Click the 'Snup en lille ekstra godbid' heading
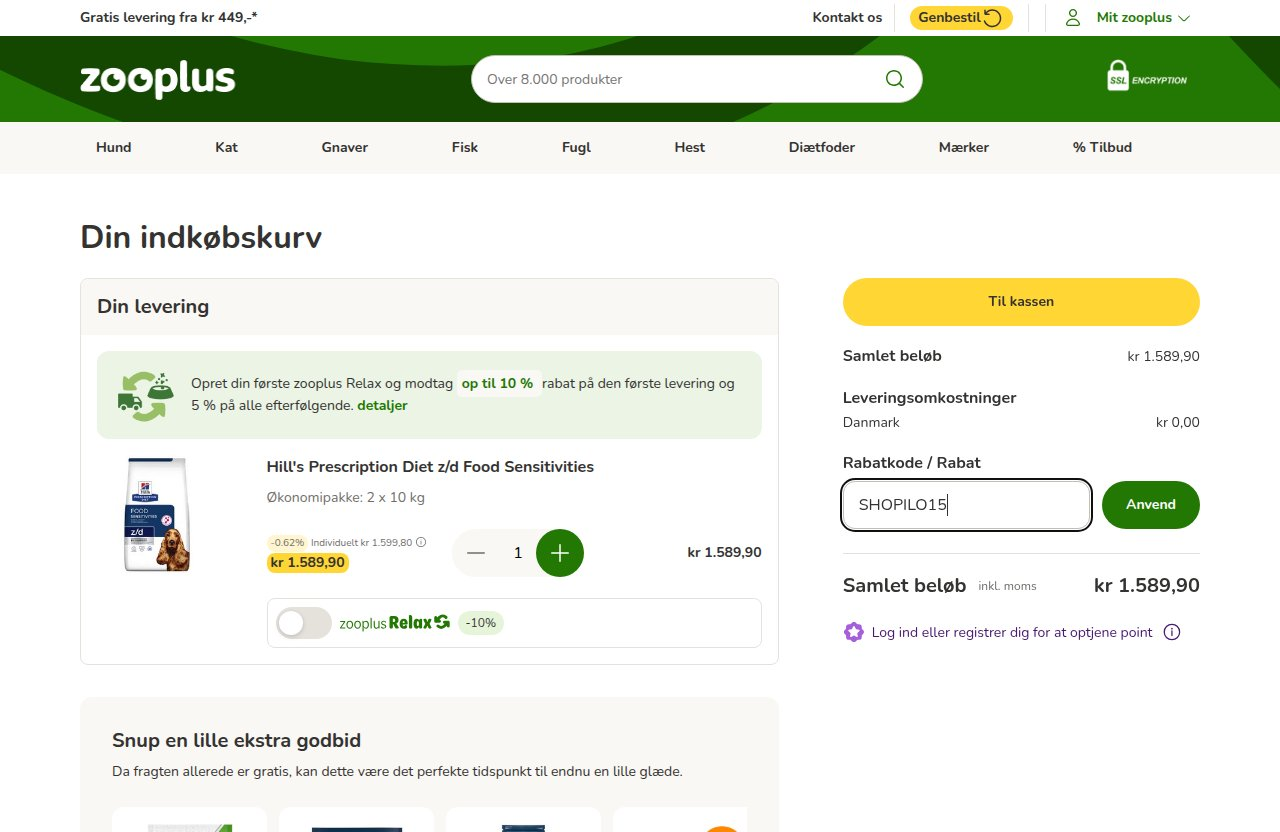The width and height of the screenshot is (1280, 832). (x=236, y=741)
